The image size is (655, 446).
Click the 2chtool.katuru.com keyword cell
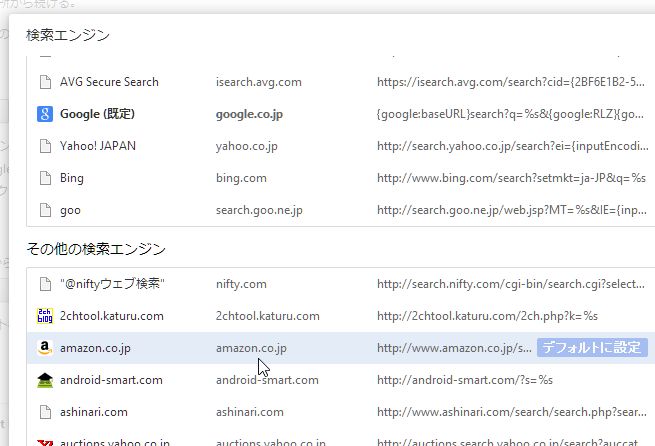pyautogui.click(x=267, y=316)
